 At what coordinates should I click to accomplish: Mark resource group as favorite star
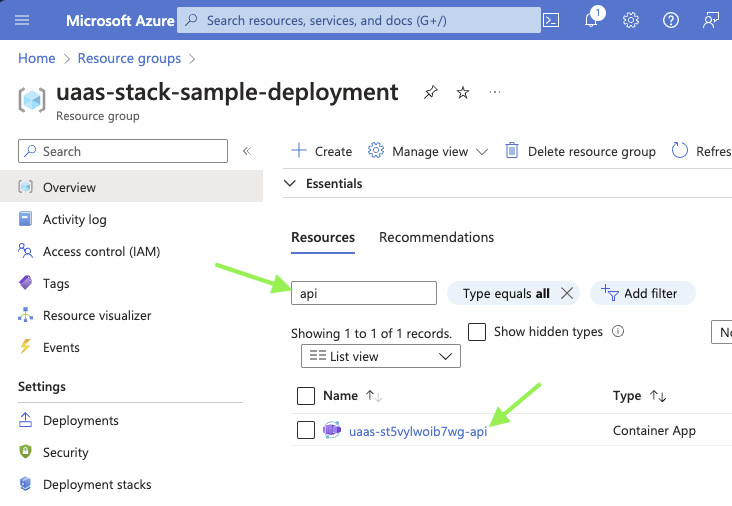[463, 92]
